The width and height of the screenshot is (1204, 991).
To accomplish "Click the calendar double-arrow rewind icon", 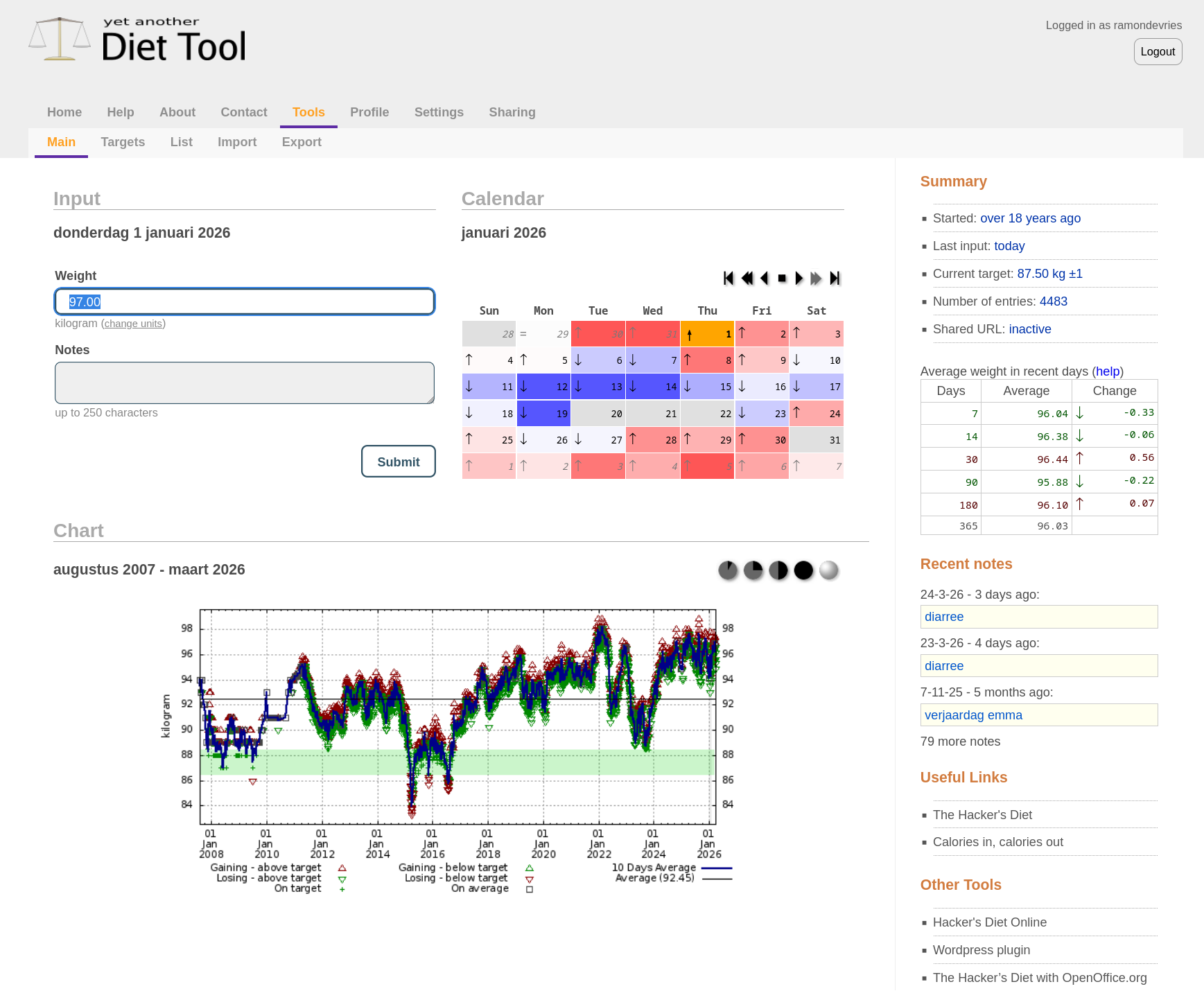I will click(x=747, y=279).
